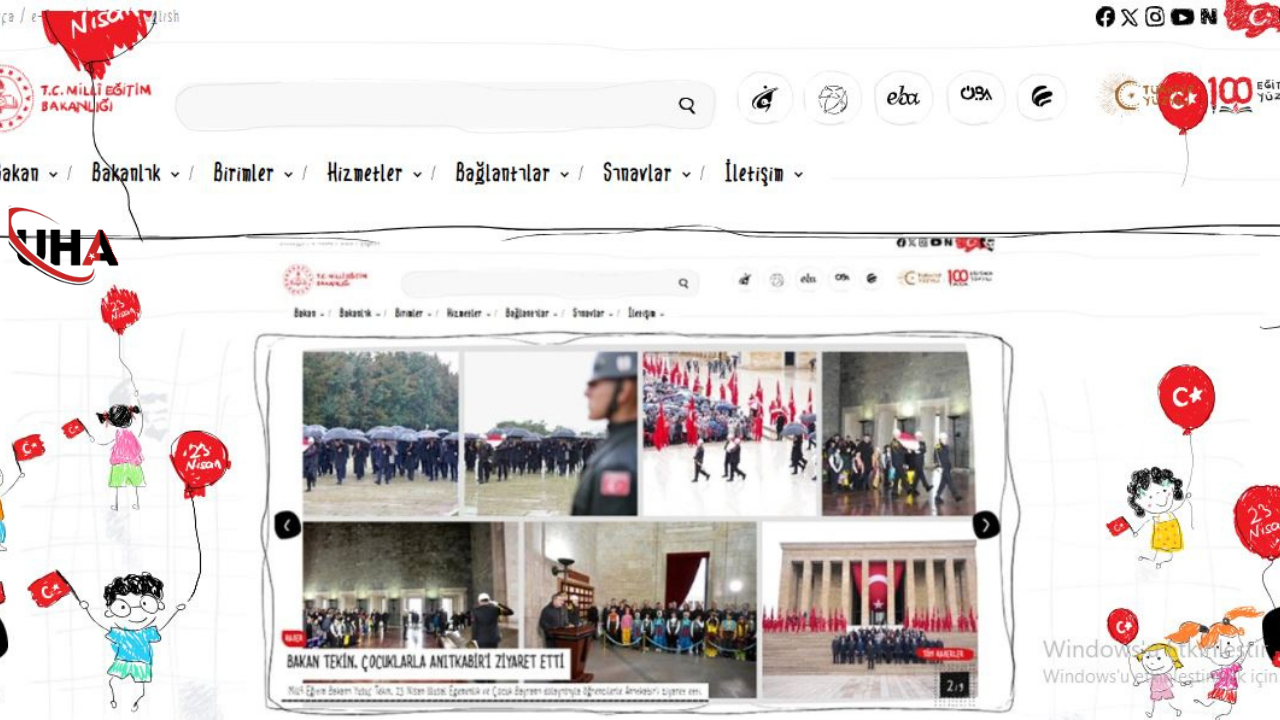This screenshot has width=1280, height=720.
Task: Open the large Bağlantılar menu
Action: click(512, 174)
